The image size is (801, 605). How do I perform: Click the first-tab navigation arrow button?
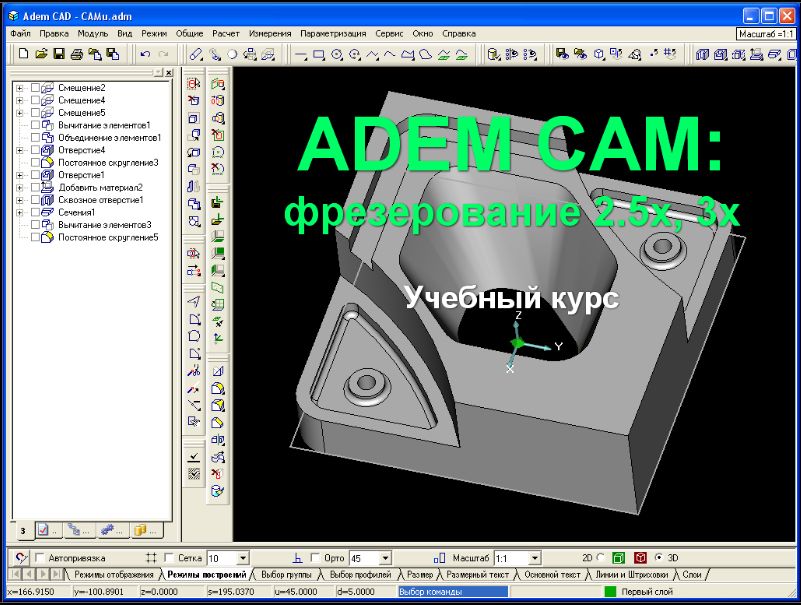(x=15, y=574)
